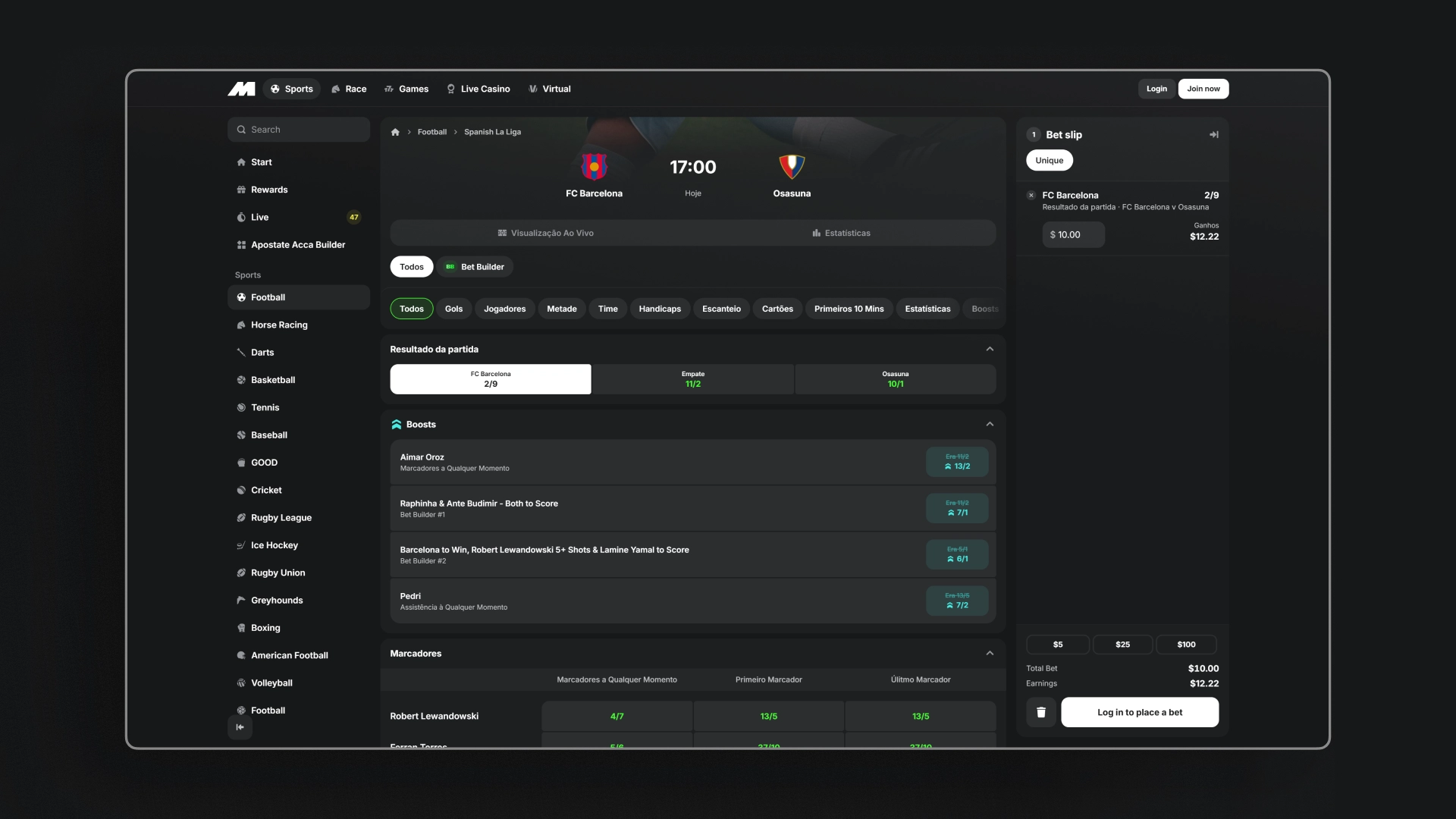Collapse the Marcadores section

click(990, 654)
